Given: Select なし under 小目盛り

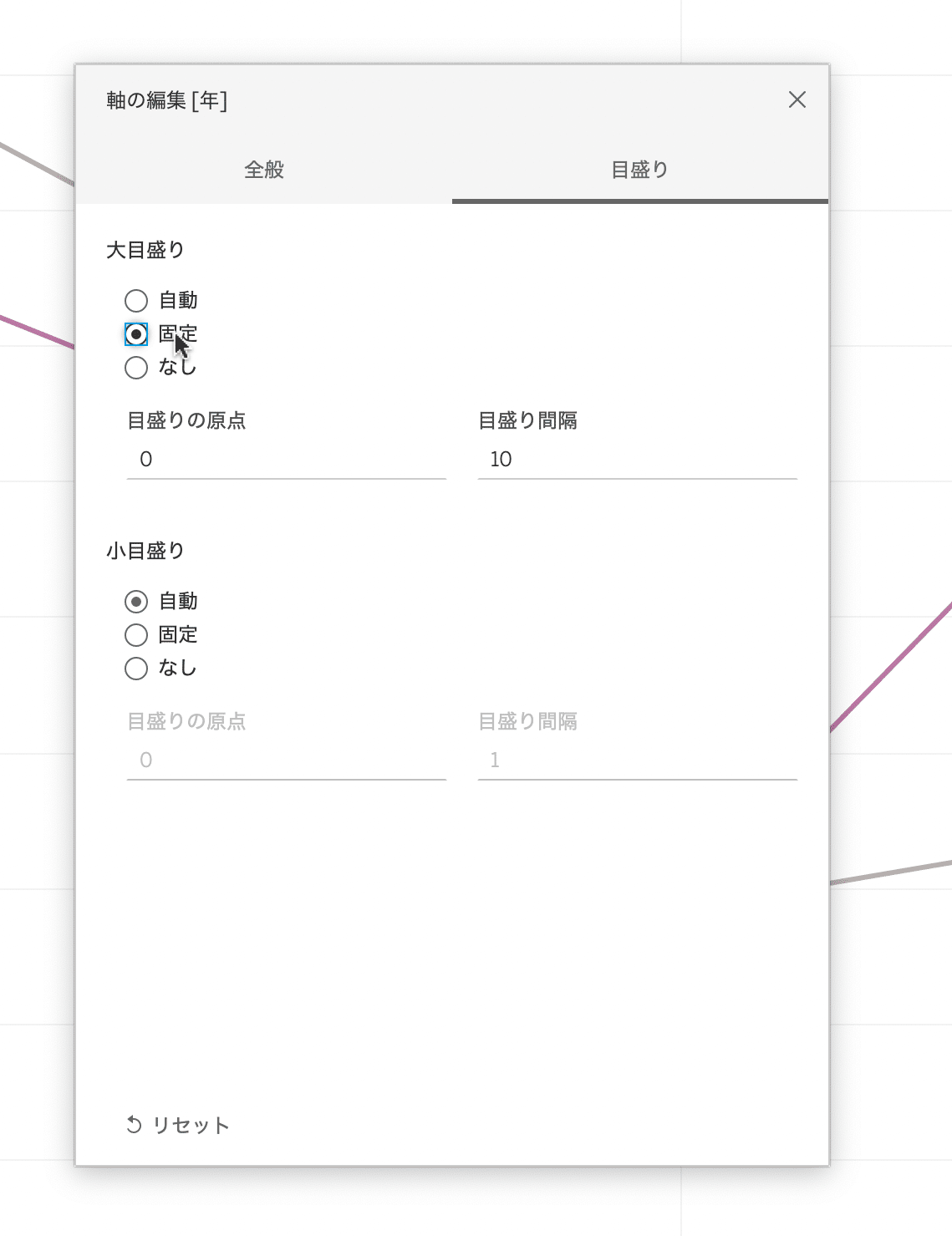Looking at the screenshot, I should [136, 669].
